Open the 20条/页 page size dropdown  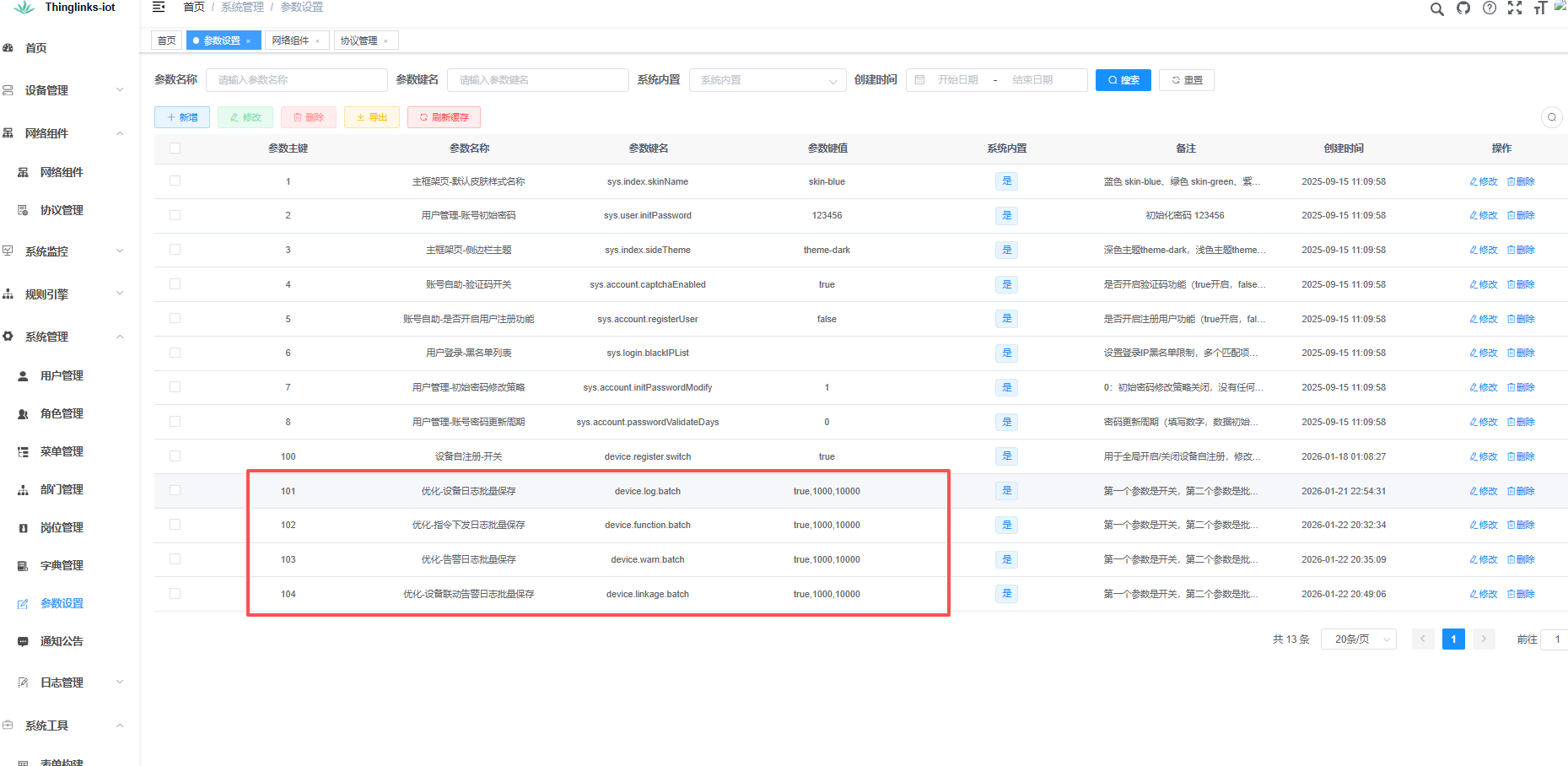coord(1358,639)
